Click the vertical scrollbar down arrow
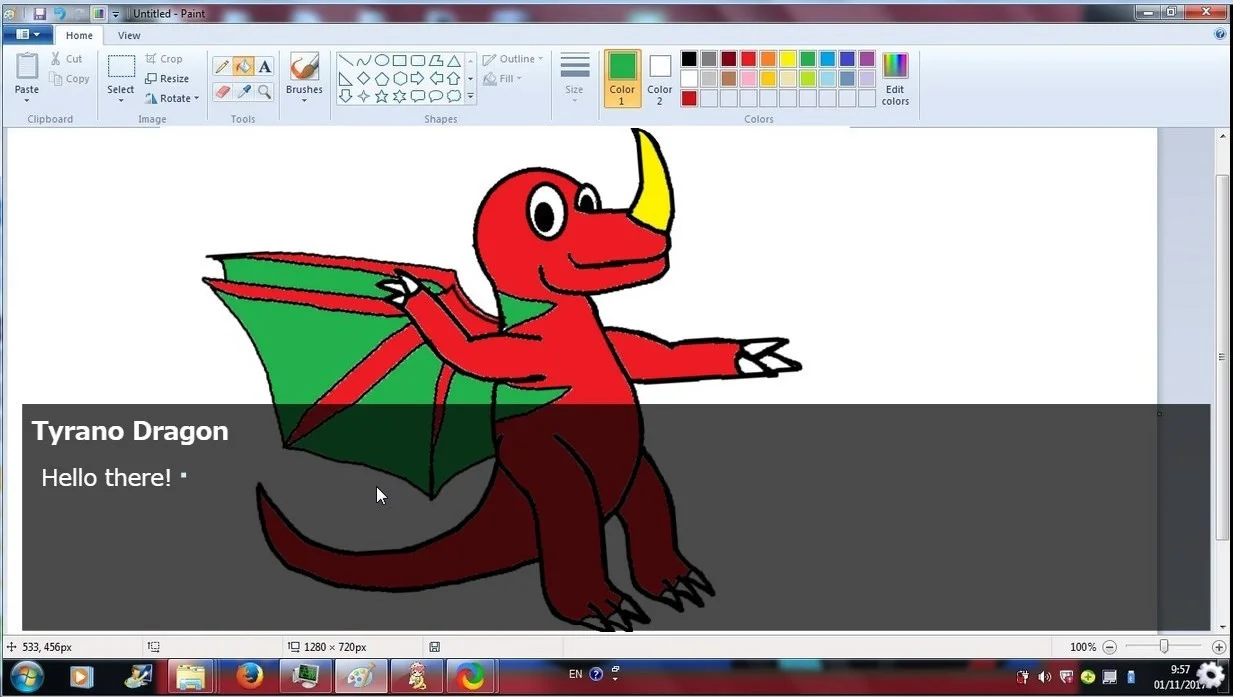The width and height of the screenshot is (1233, 697). click(1222, 626)
